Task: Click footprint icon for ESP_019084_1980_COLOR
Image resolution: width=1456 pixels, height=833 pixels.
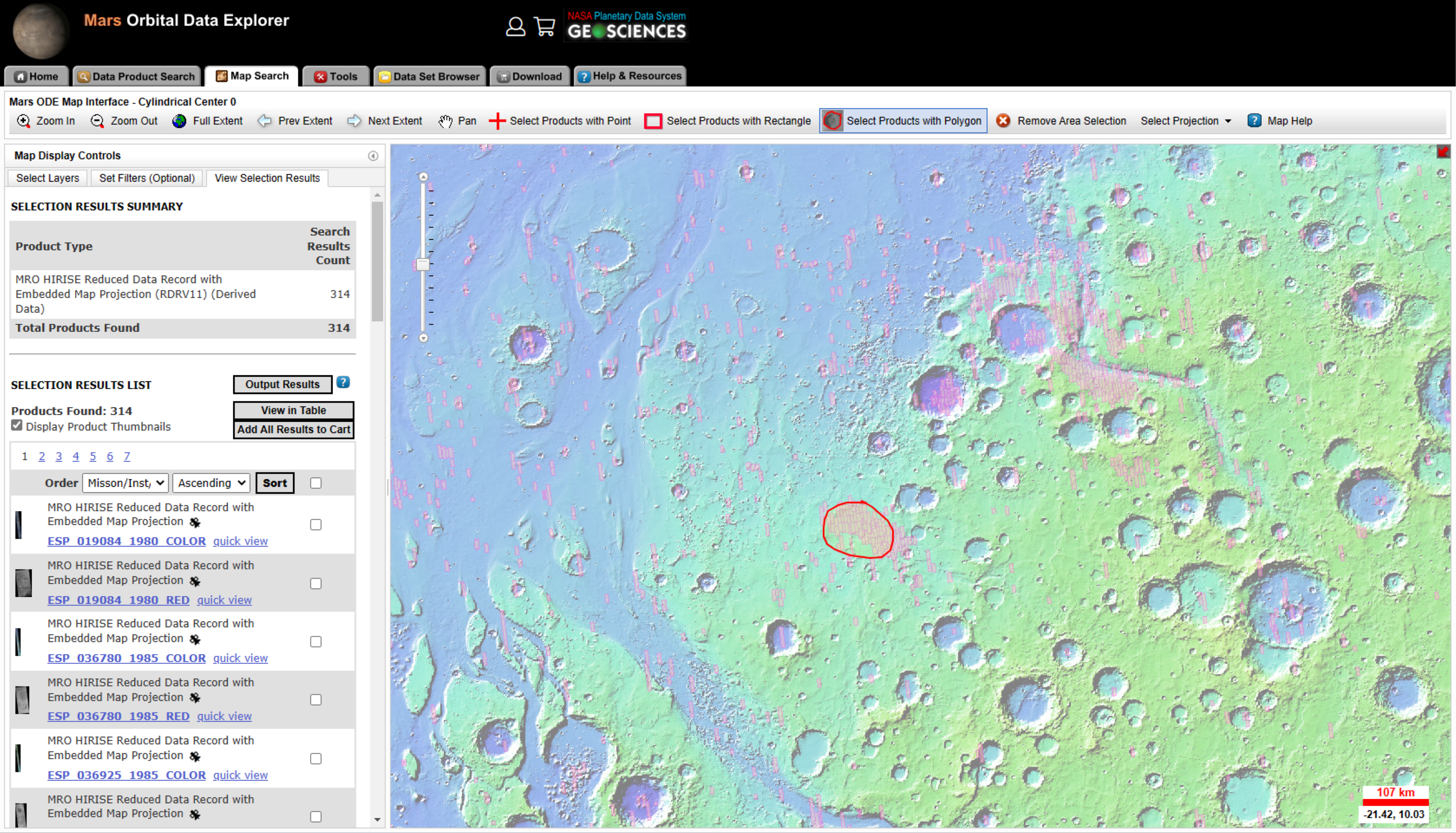Action: 195,522
